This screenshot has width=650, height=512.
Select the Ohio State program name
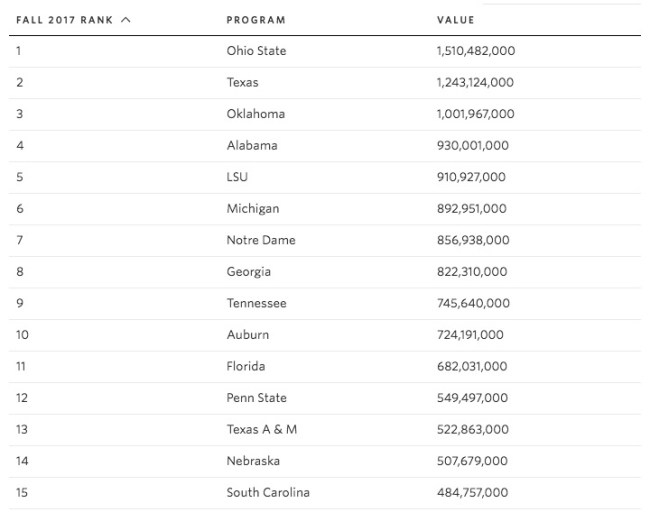[258, 51]
